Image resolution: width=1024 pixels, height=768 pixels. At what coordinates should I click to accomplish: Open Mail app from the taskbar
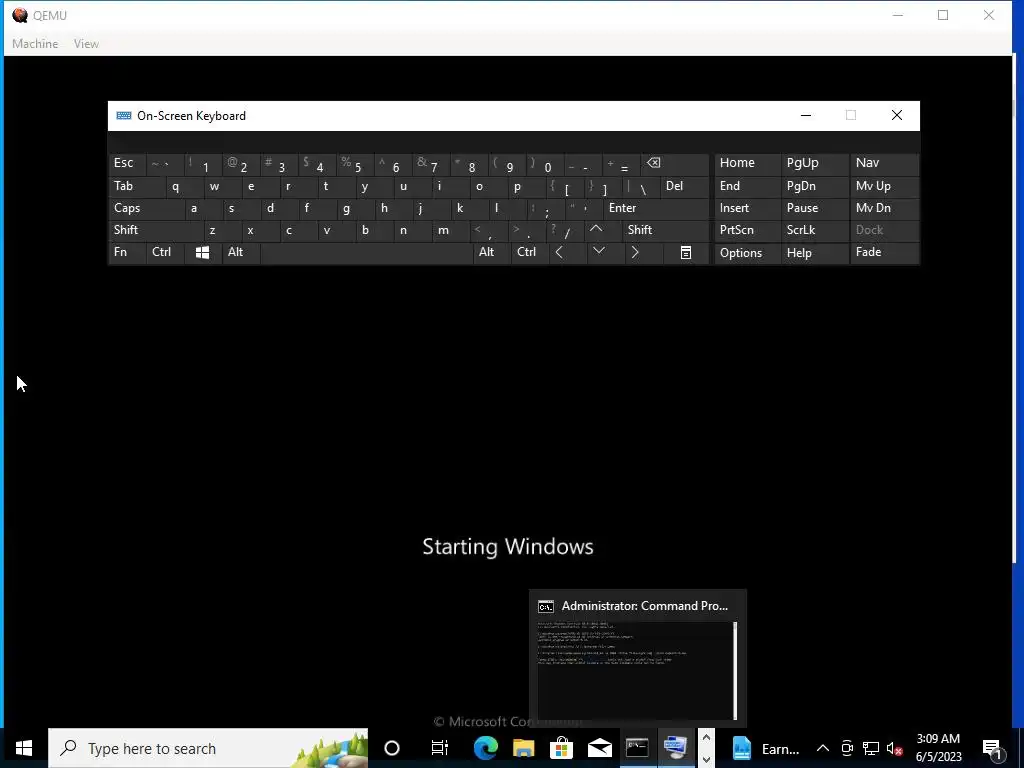[x=599, y=748]
